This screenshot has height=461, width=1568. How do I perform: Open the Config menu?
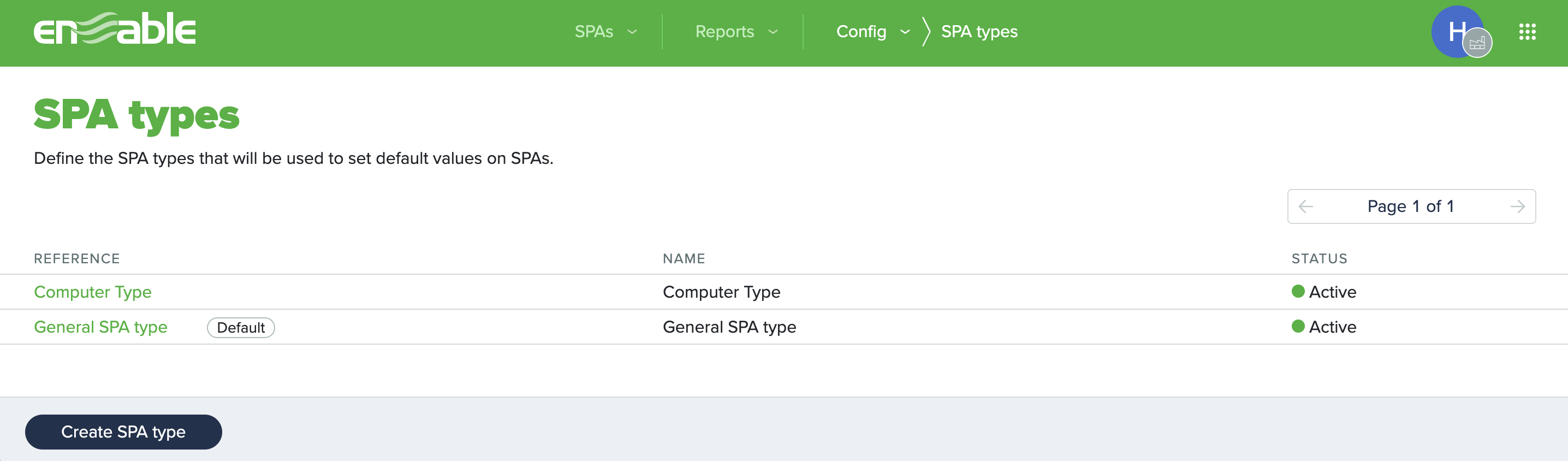[x=860, y=32]
